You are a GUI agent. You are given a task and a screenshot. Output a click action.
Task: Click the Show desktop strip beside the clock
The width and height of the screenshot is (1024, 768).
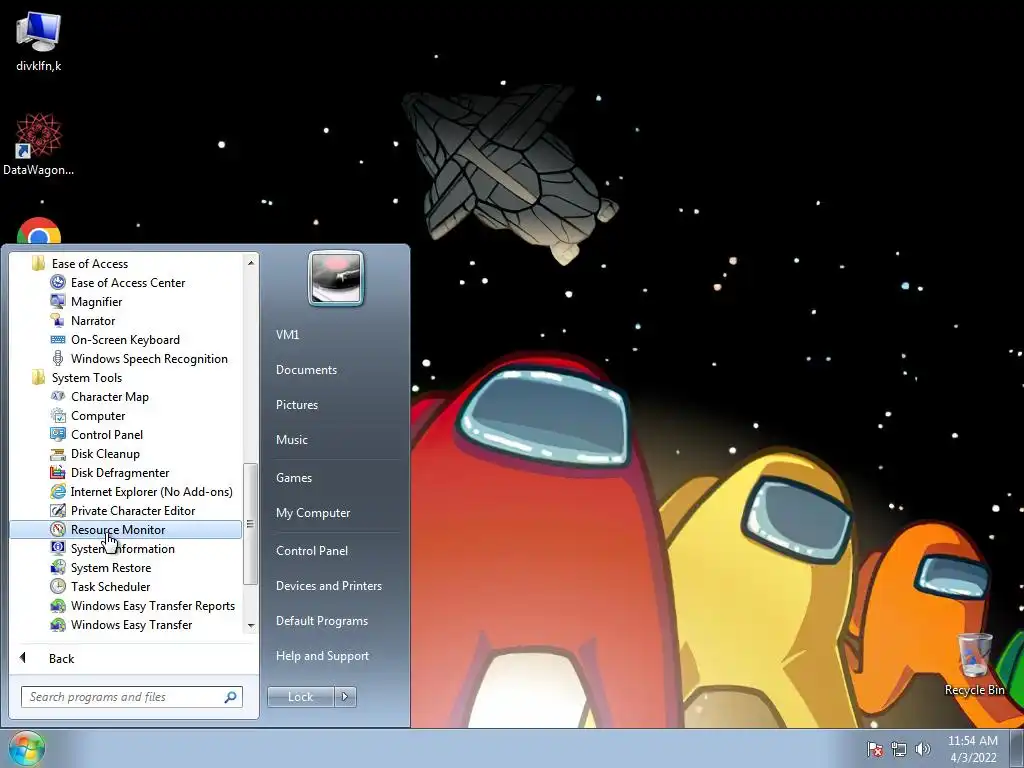(1017, 748)
